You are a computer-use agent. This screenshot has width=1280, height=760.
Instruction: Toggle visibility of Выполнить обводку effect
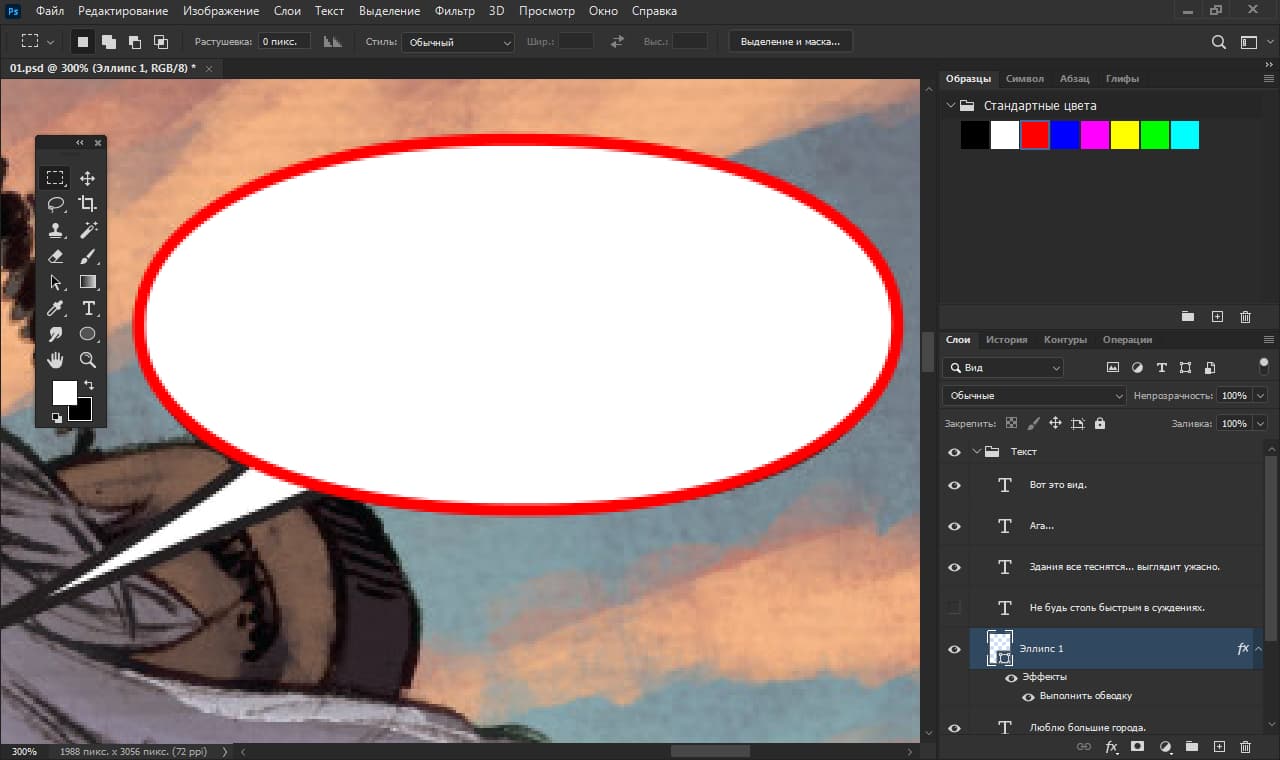click(x=1027, y=696)
